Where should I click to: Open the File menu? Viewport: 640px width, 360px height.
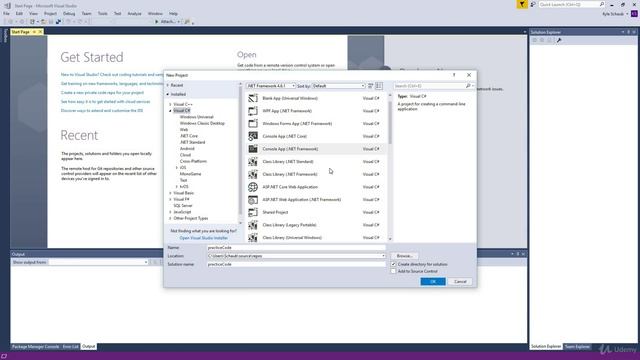(7, 13)
